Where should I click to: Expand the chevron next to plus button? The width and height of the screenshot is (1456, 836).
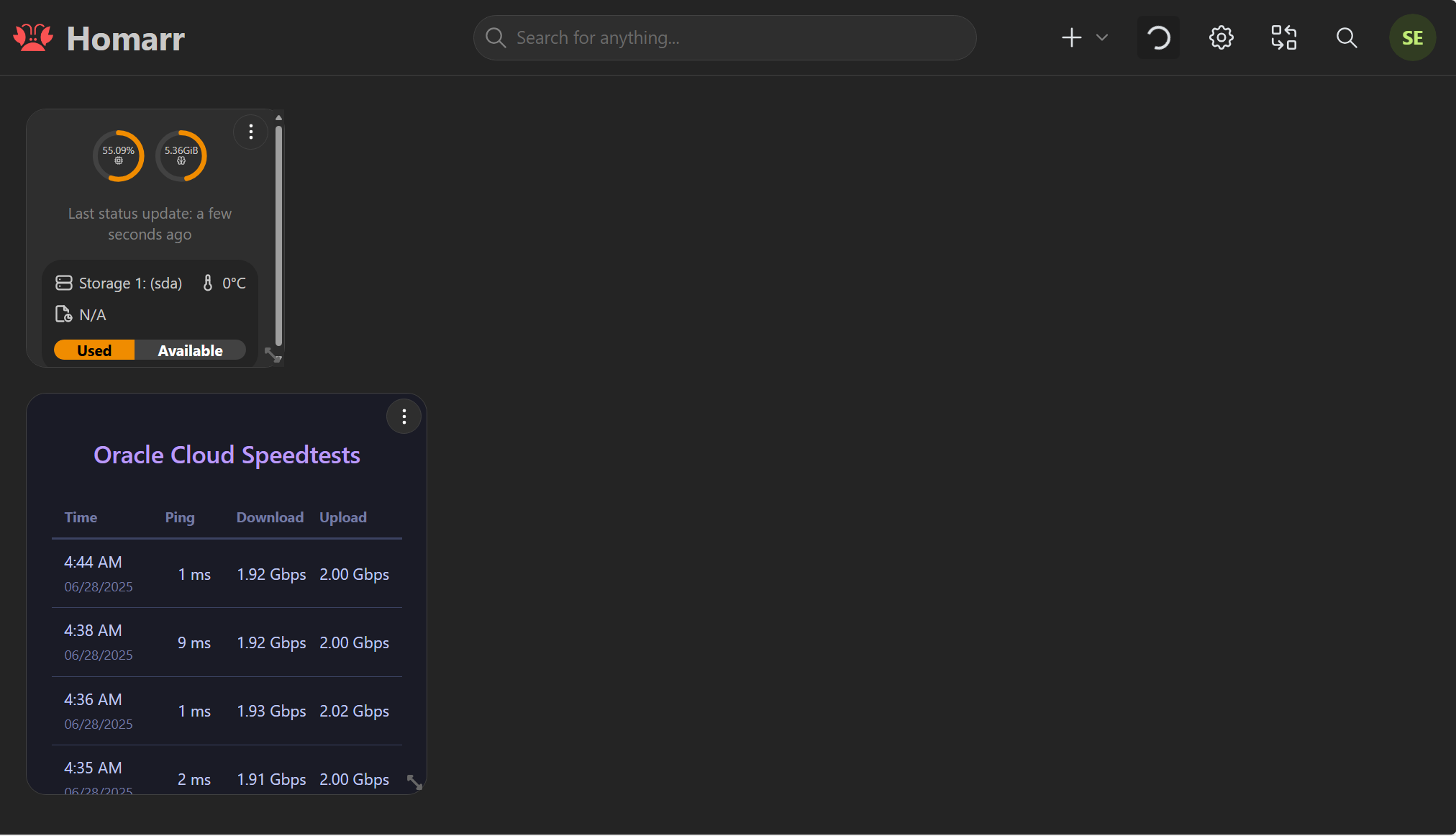point(1102,38)
